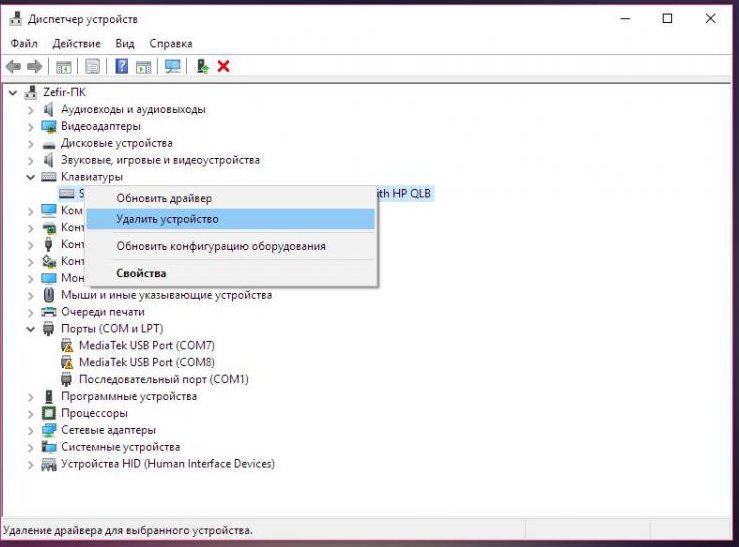
Task: Choose Удалить устройство from context menu
Action: (167, 219)
